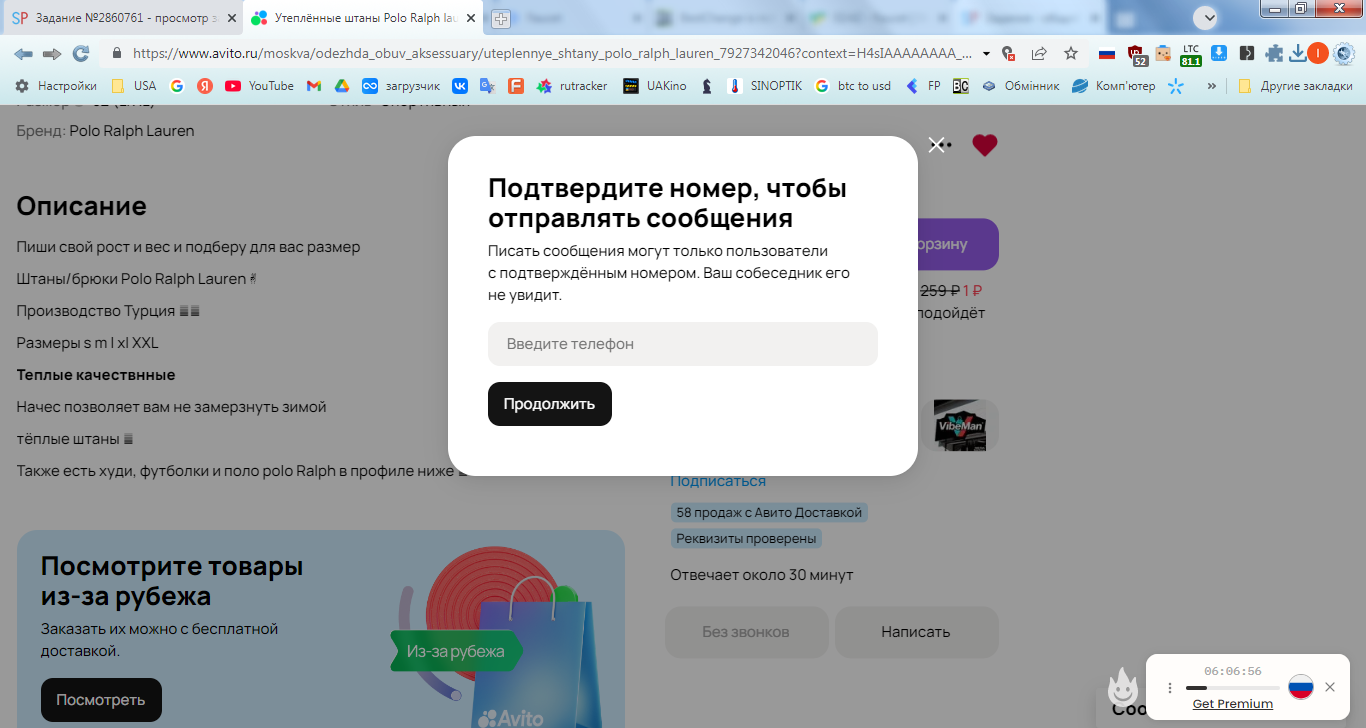Open the Russian flag VPN extension
Viewport: 1366px width, 728px height.
[x=1106, y=53]
